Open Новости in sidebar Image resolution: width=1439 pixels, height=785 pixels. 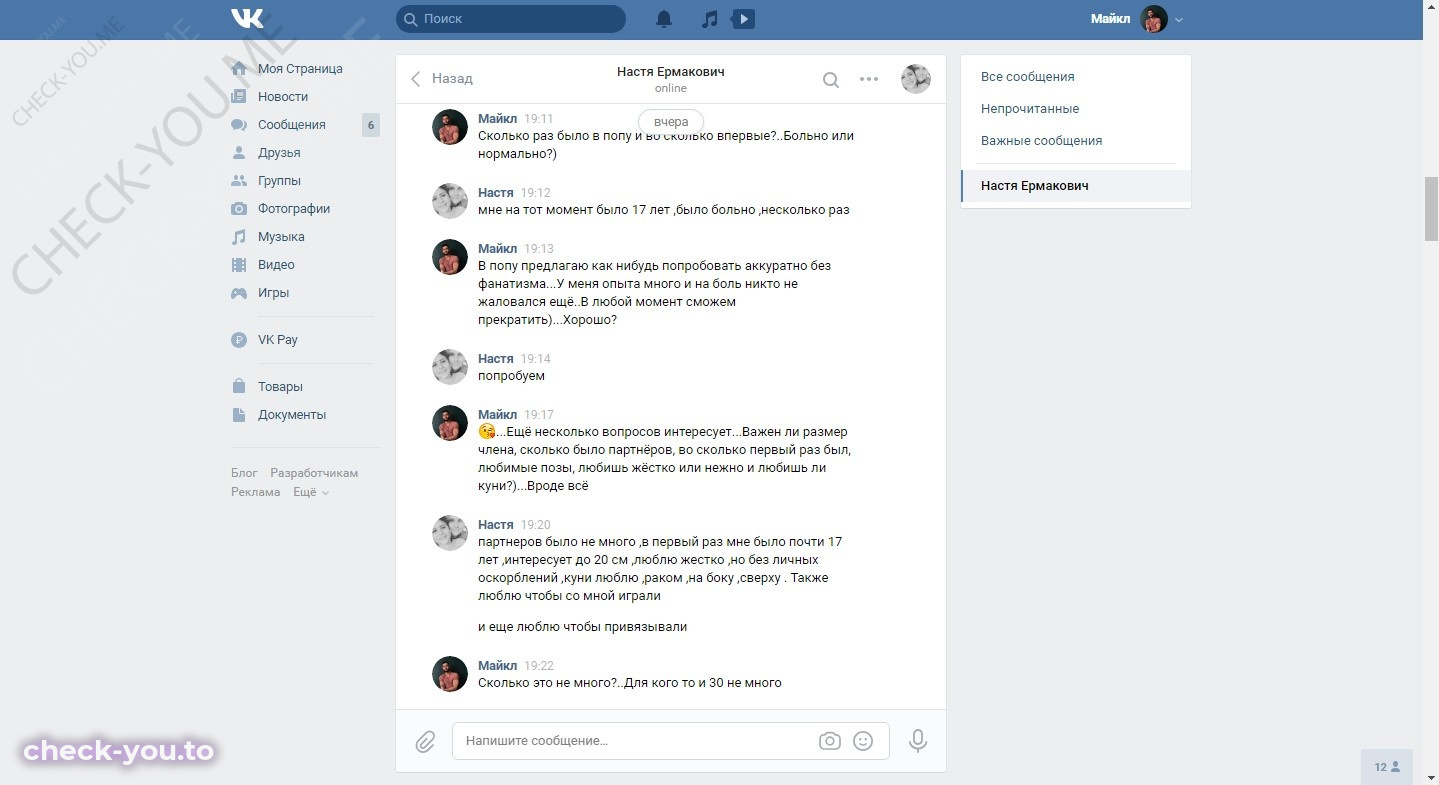(283, 97)
